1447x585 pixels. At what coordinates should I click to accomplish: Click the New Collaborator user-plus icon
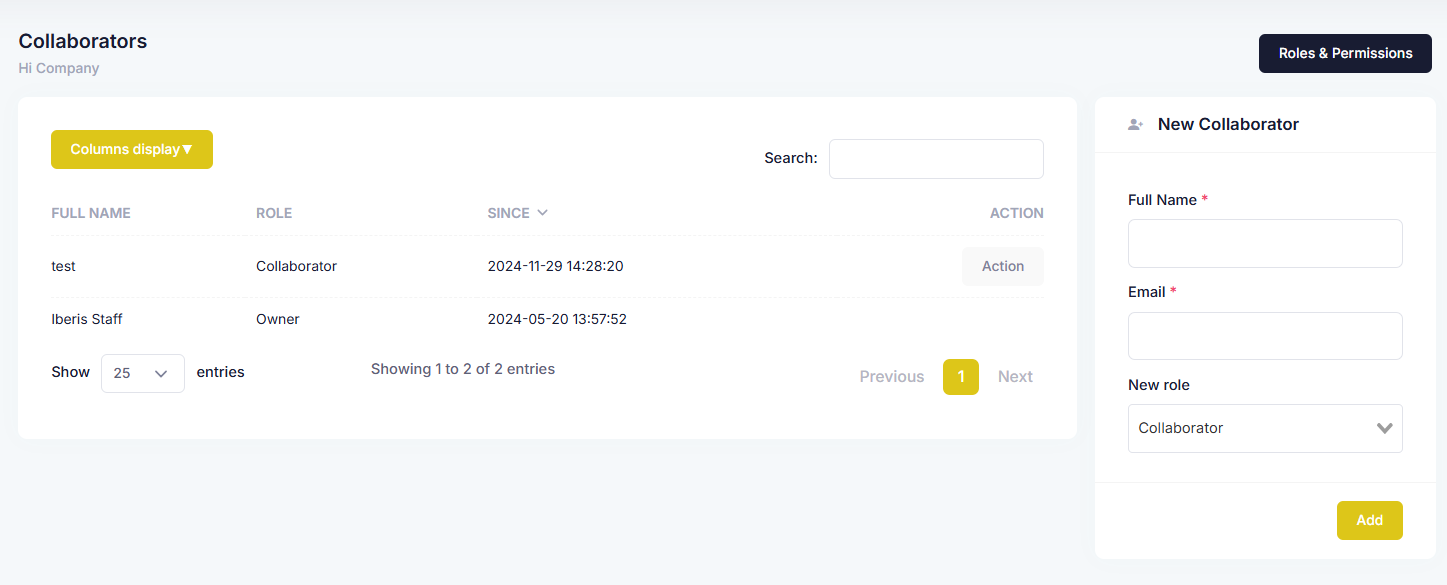[1135, 125]
